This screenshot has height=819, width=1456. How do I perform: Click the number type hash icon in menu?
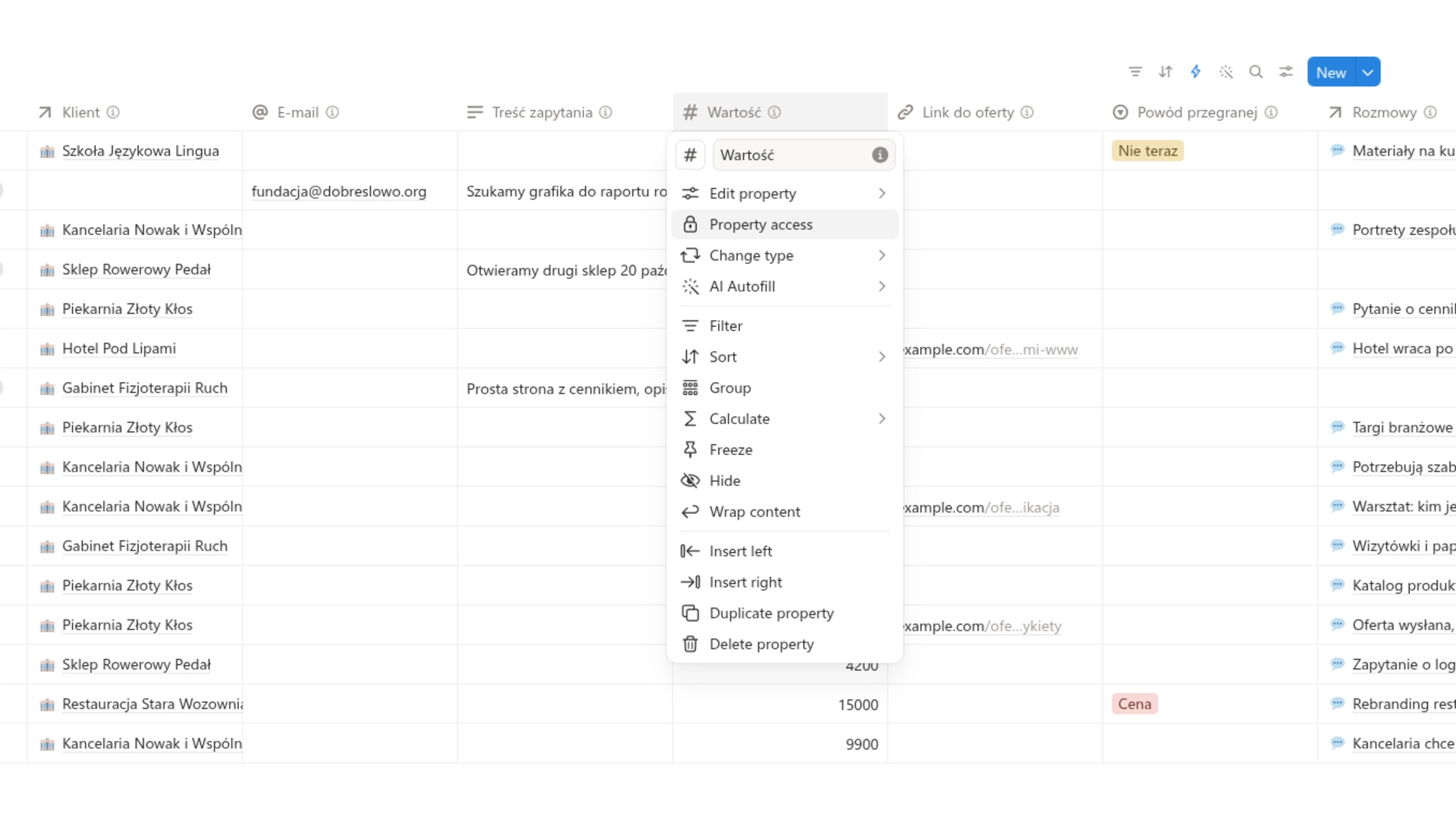(690, 155)
